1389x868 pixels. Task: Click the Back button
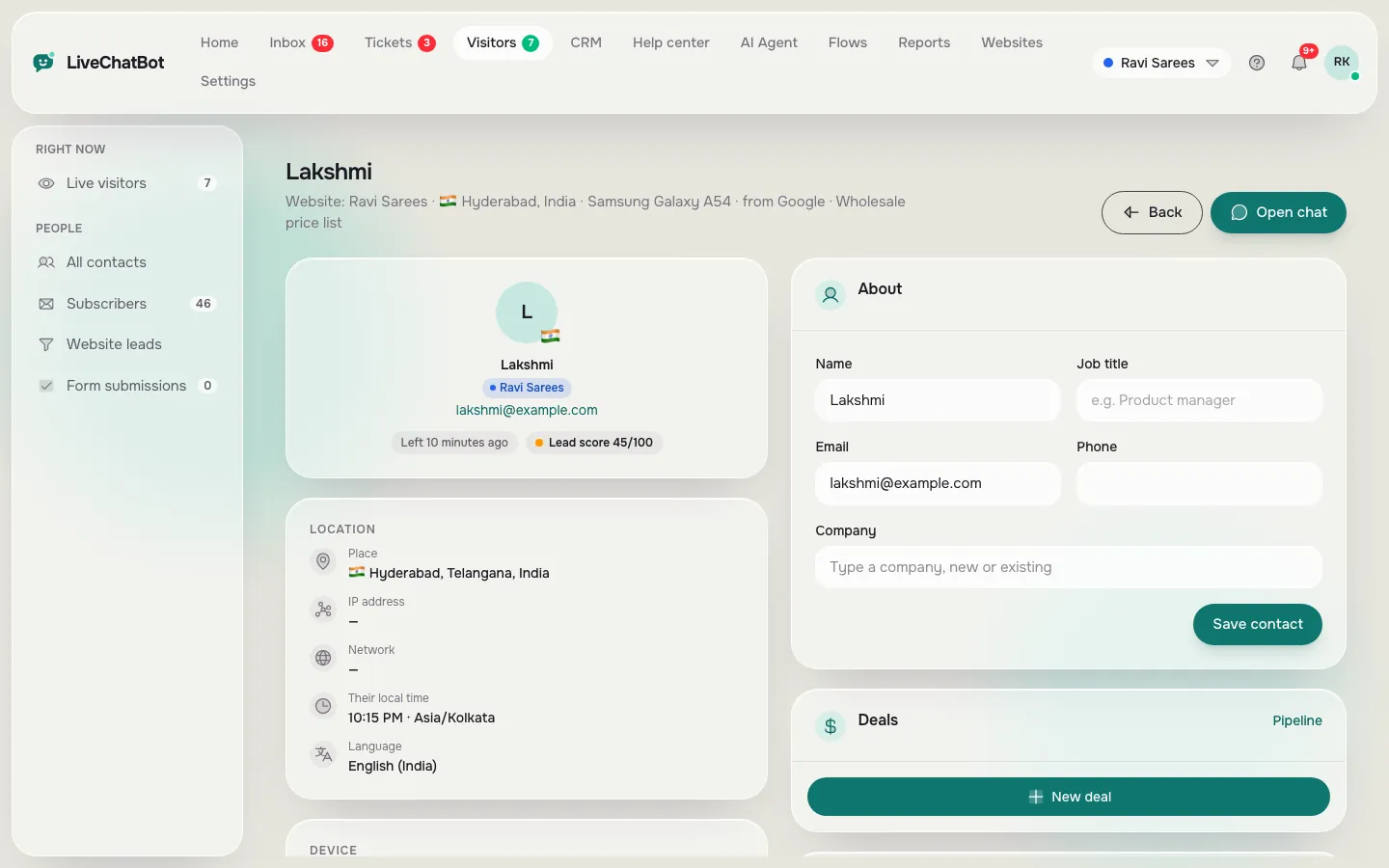pos(1152,212)
